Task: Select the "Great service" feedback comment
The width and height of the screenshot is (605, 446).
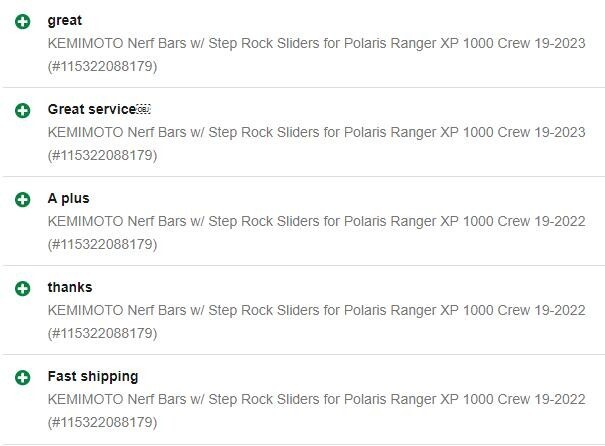Action: (91, 109)
